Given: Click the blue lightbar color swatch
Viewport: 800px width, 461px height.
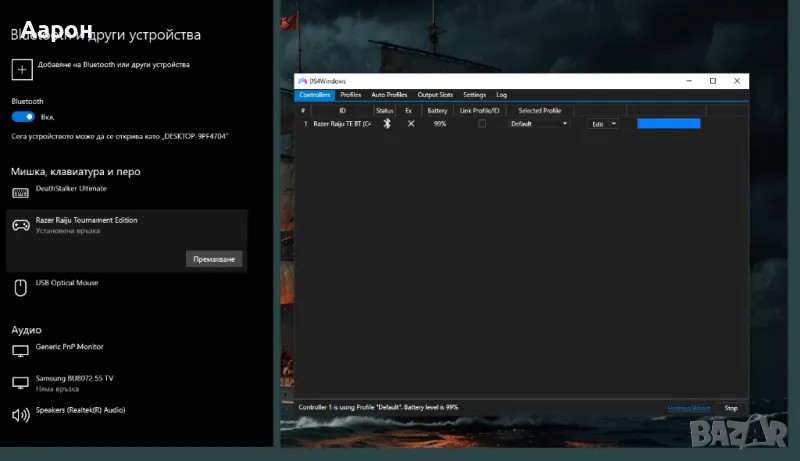Looking at the screenshot, I should (x=668, y=124).
